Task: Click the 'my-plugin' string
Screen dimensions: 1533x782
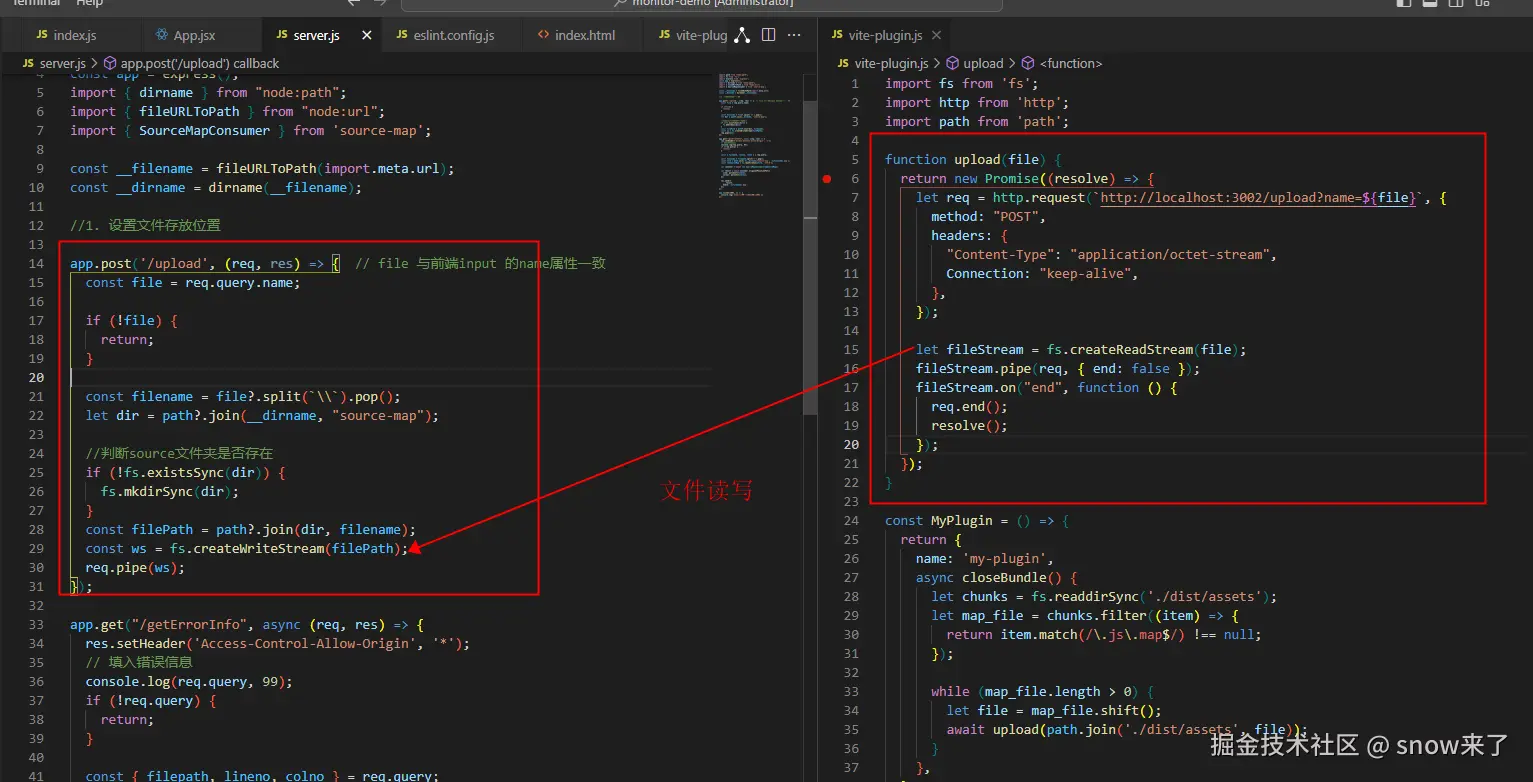Action: point(1004,559)
